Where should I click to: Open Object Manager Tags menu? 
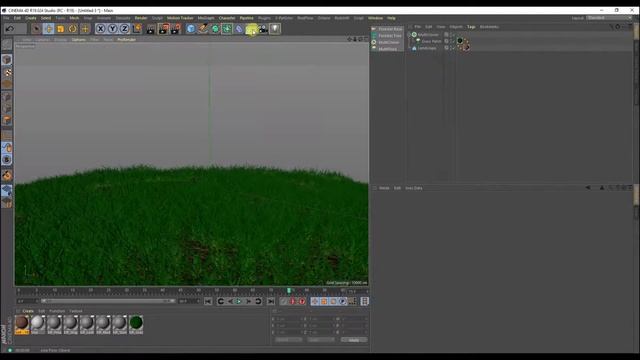(471, 27)
